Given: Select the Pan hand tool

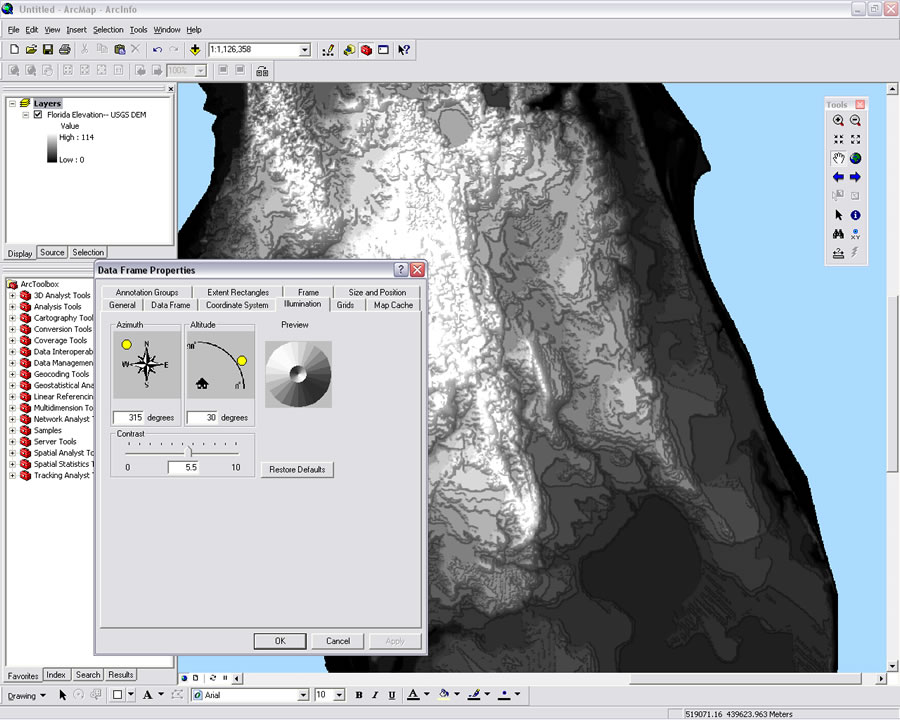Looking at the screenshot, I should pos(838,158).
